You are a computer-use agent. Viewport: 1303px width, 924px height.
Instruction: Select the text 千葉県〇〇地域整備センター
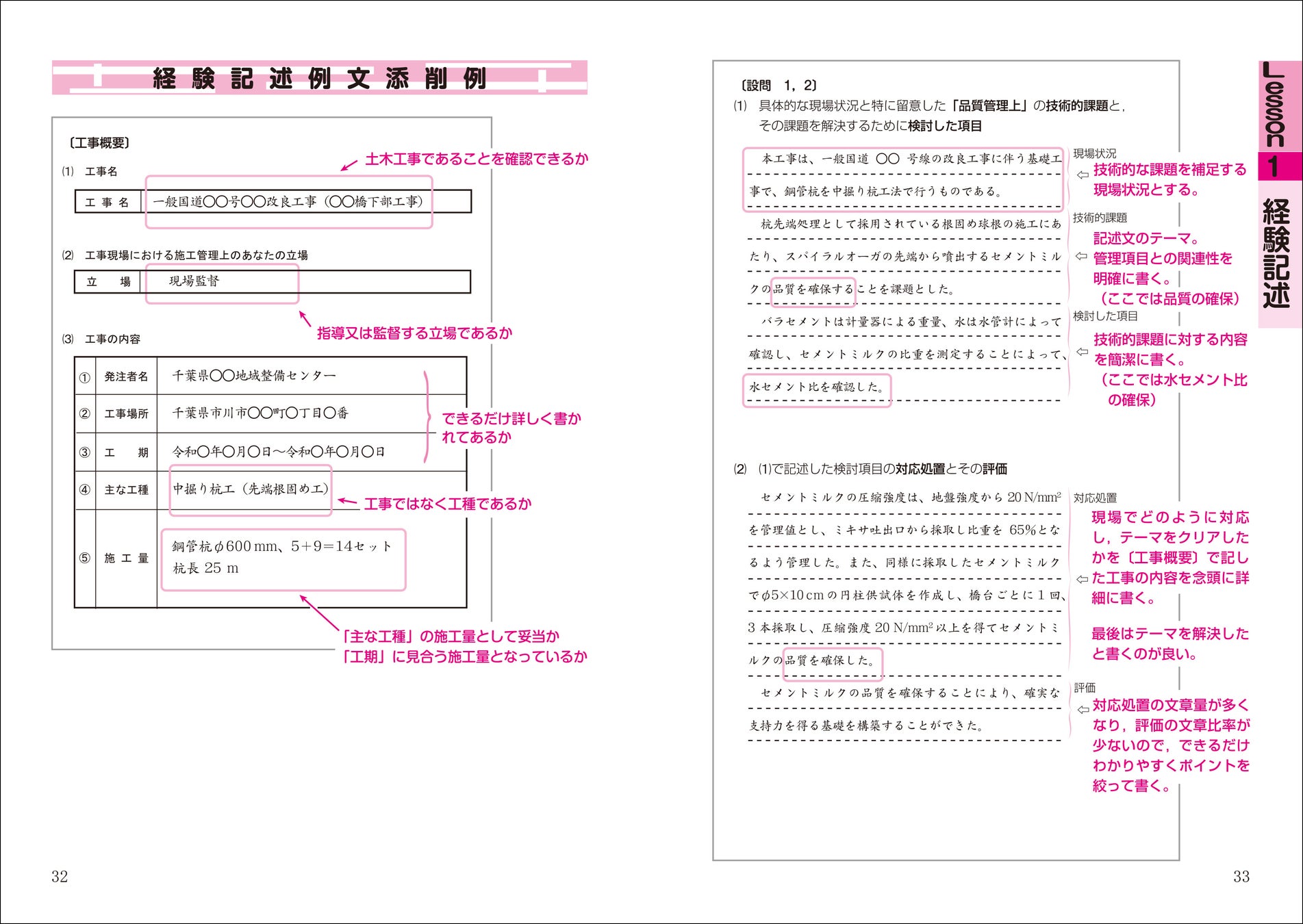click(254, 376)
